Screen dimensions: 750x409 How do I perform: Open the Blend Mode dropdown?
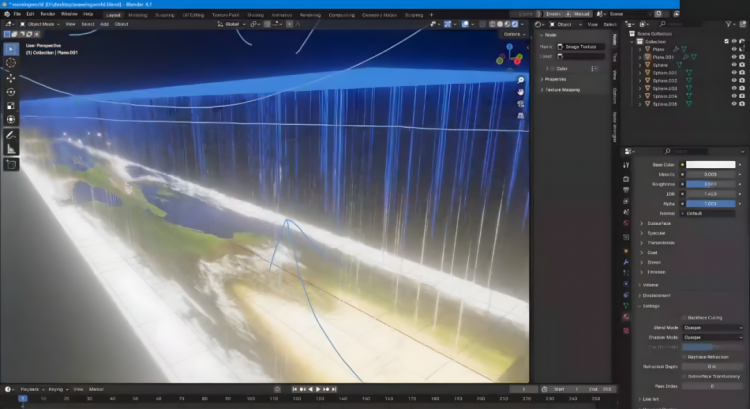712,328
